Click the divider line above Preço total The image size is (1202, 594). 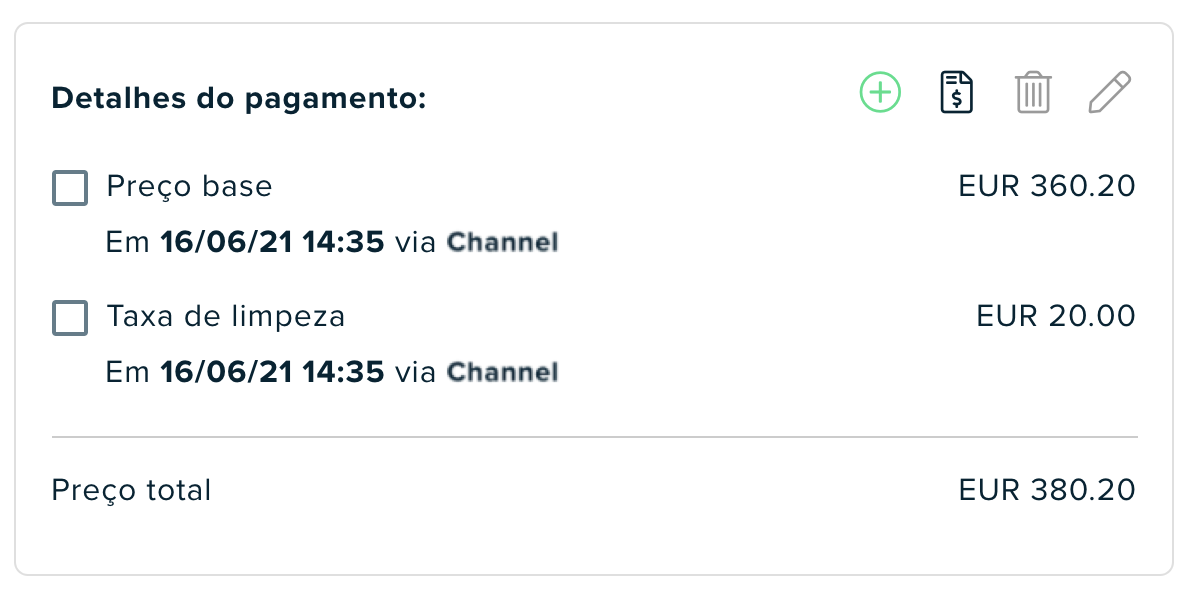click(x=595, y=437)
